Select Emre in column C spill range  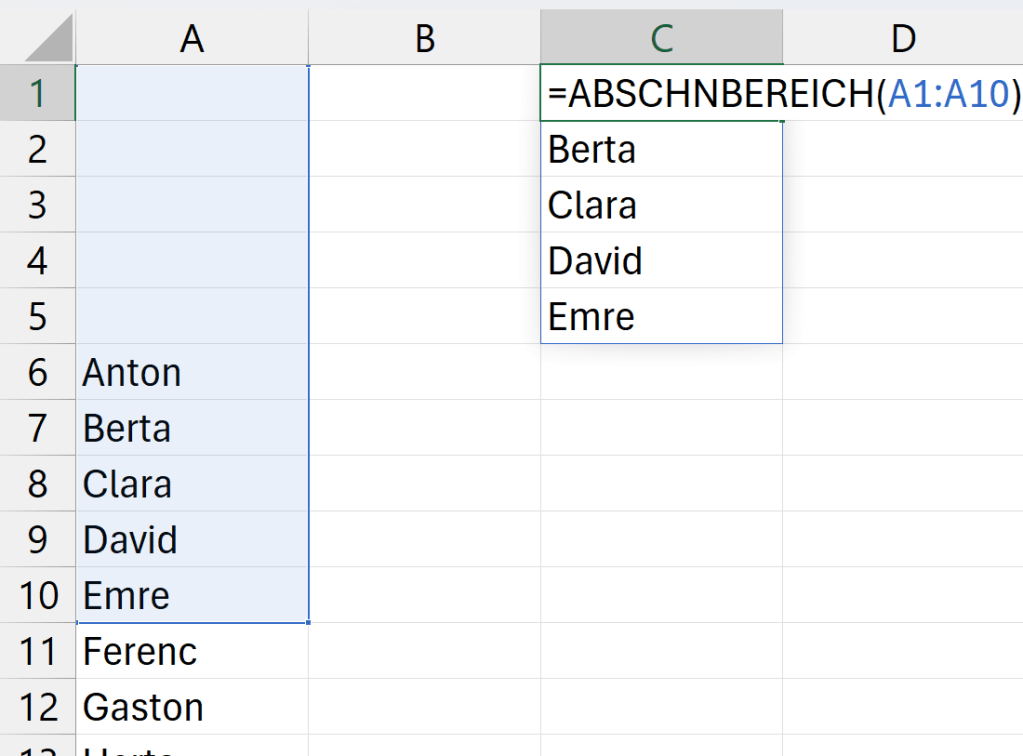pos(661,317)
